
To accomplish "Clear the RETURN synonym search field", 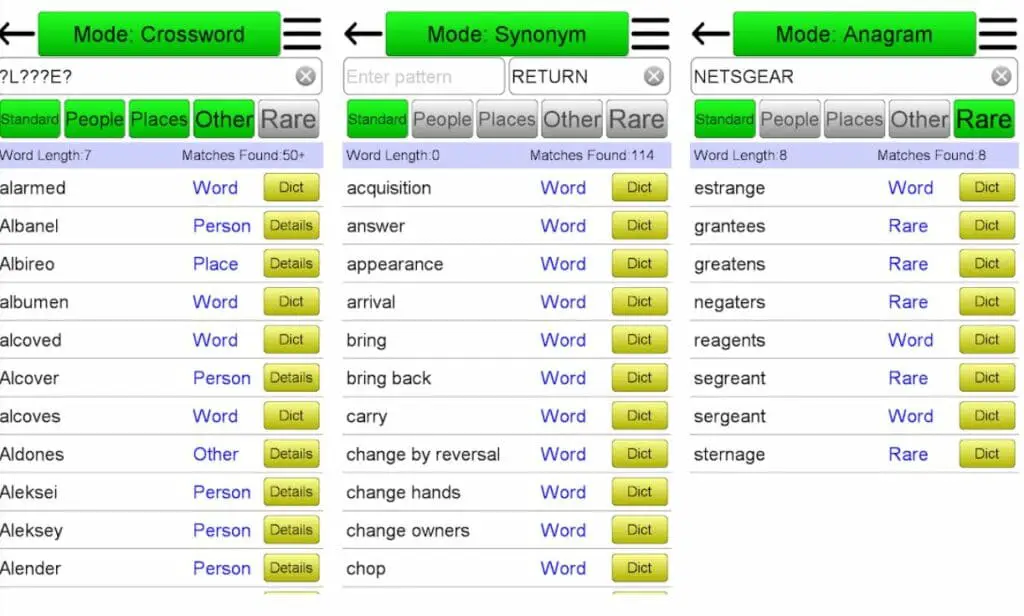I will tap(654, 76).
